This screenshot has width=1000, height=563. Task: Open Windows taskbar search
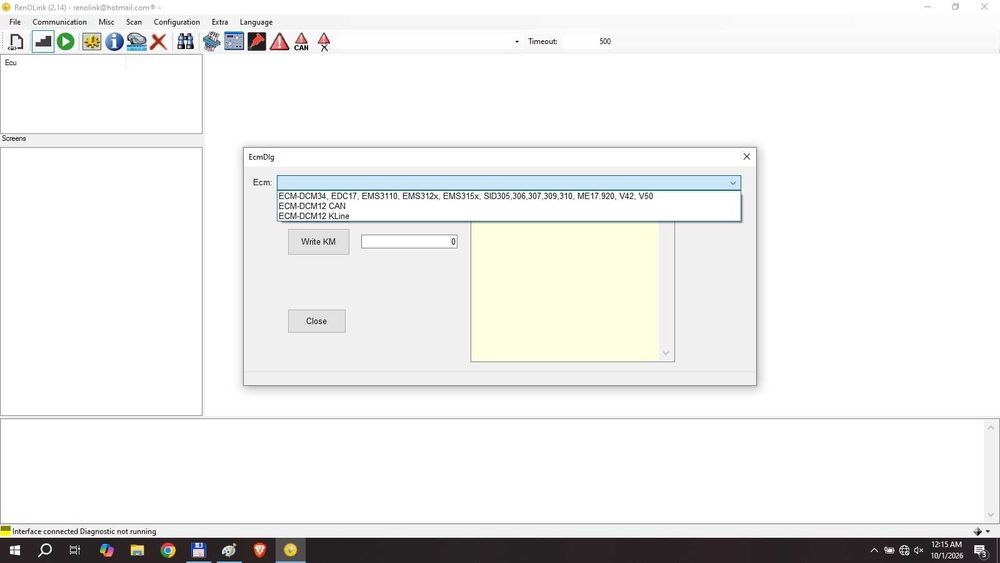pyautogui.click(x=45, y=550)
